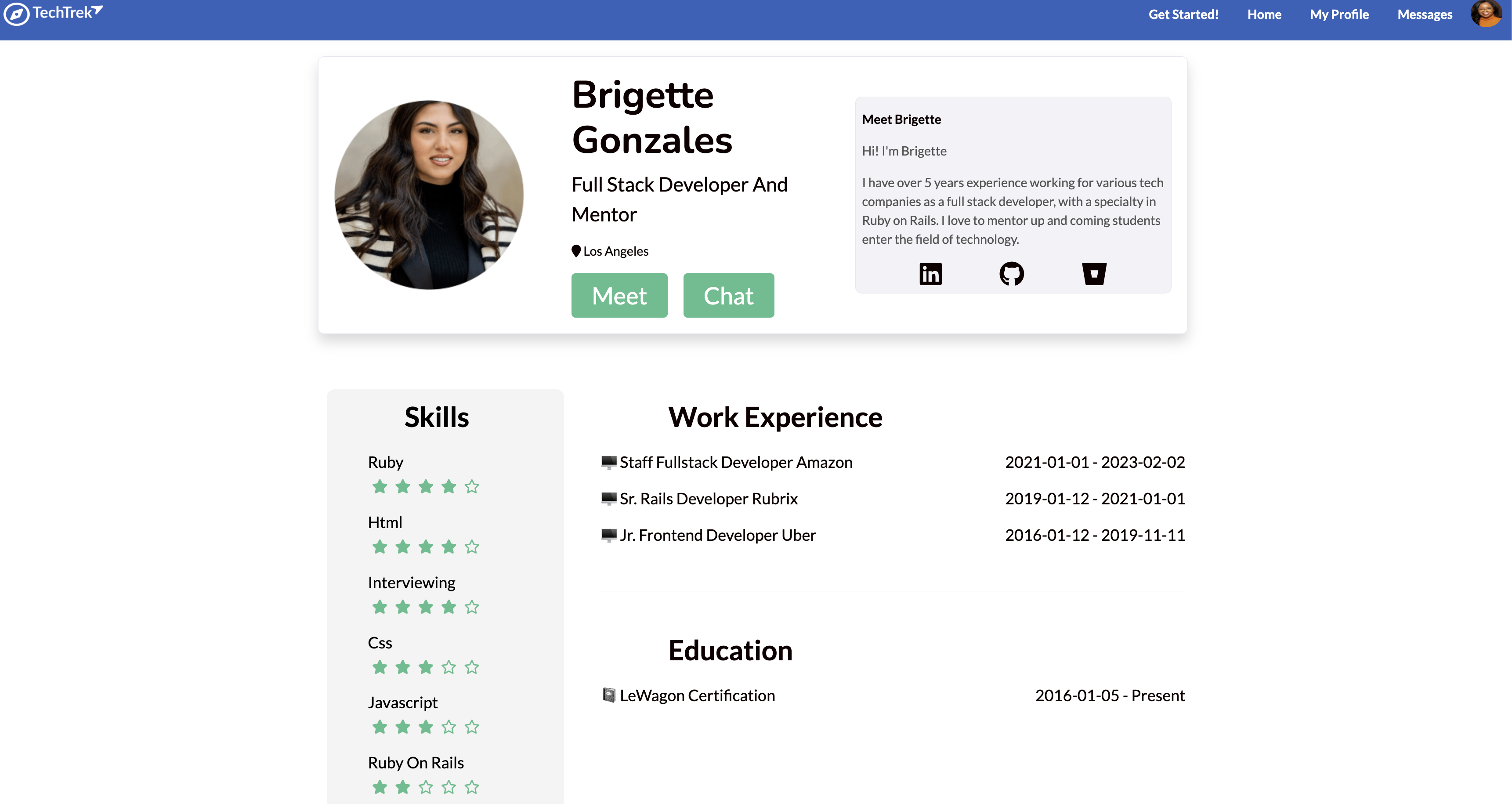Open Brigette's LinkedIn profile icon
This screenshot has height=804, width=1512.
930,274
